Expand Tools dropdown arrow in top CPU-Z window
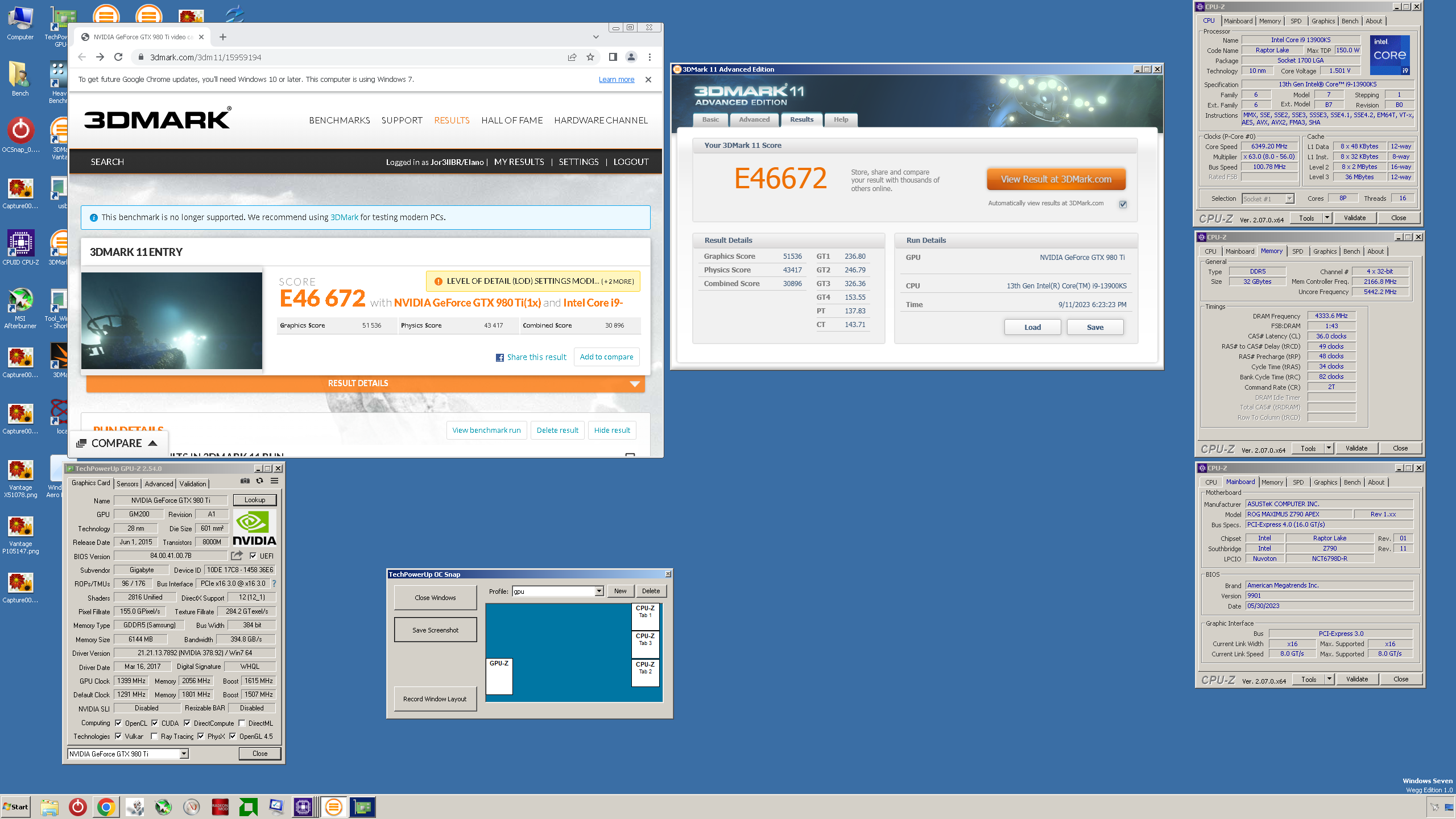The height and width of the screenshot is (819, 1456). 1327,218
